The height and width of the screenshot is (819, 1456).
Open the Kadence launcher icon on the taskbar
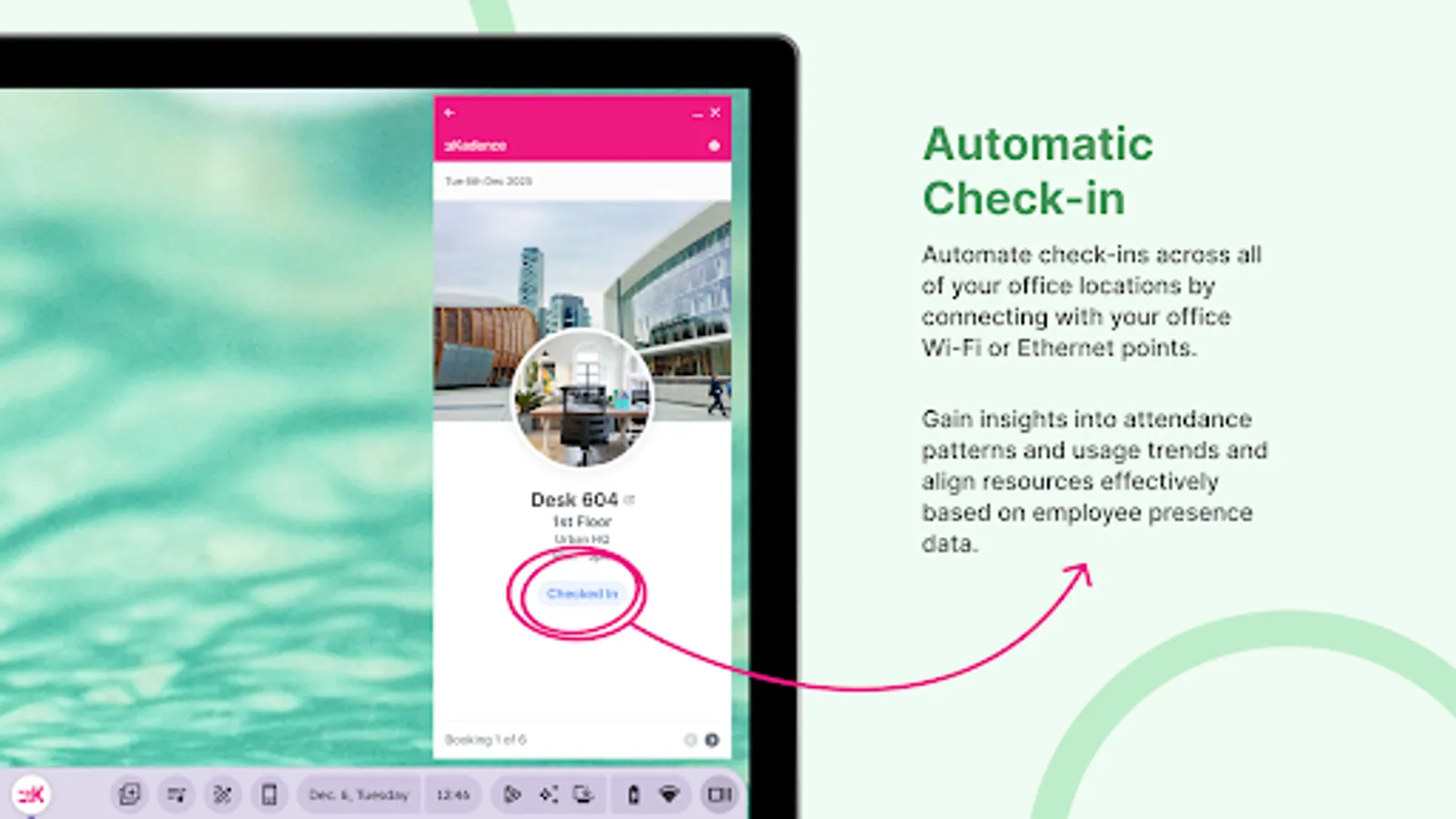pyautogui.click(x=31, y=794)
